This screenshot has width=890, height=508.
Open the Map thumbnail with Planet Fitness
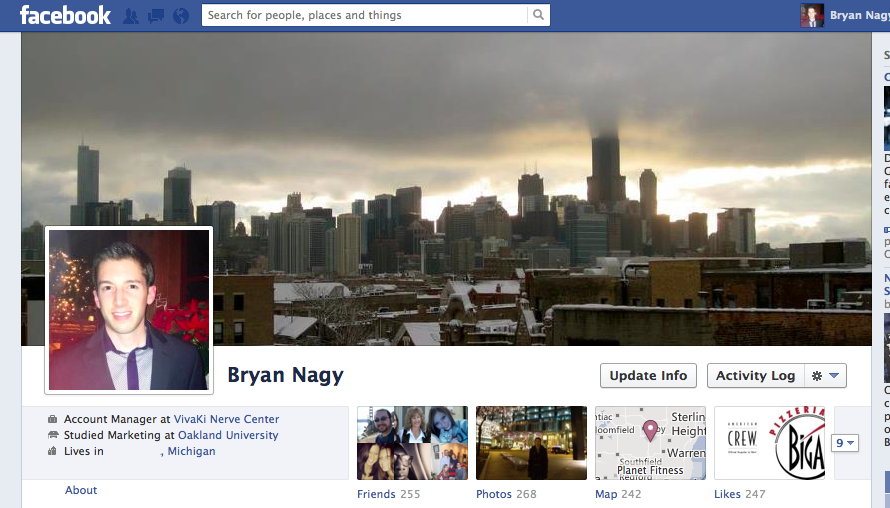[650, 443]
